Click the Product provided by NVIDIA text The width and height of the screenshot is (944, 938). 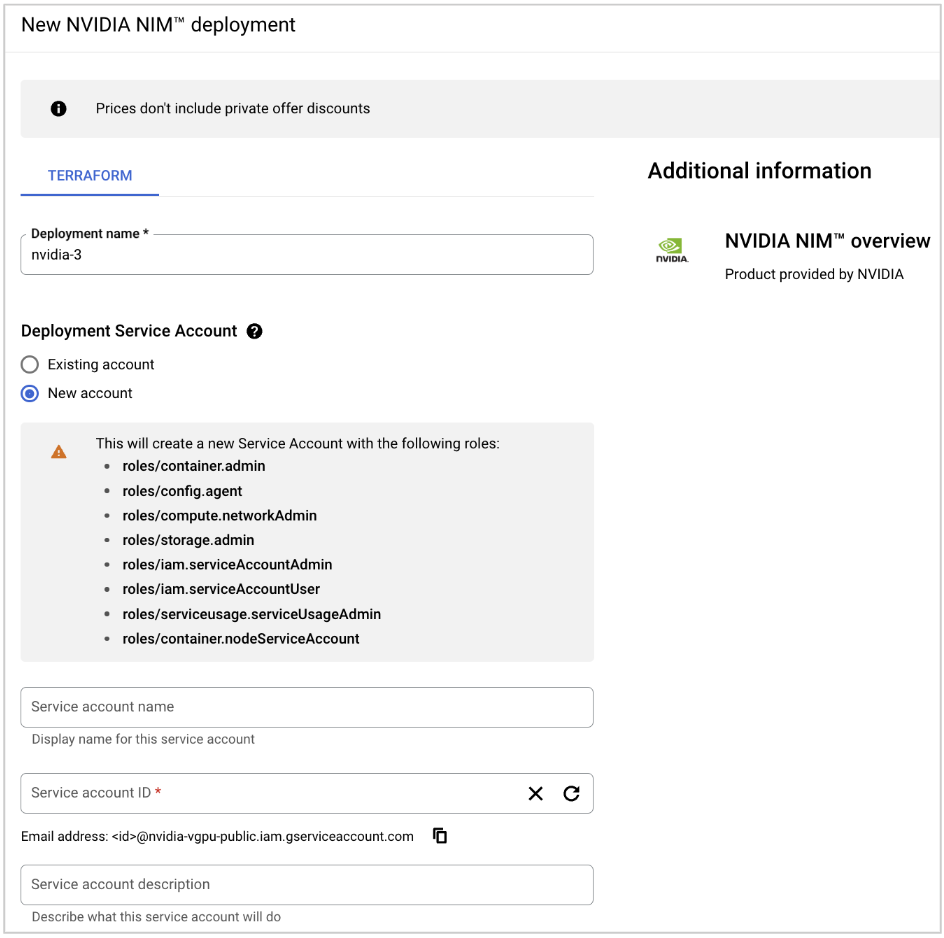tap(814, 274)
